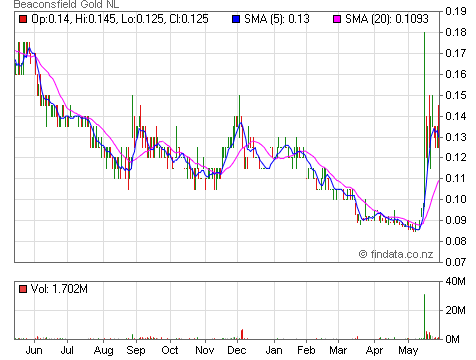
Task: Click the 'SMA (5): 0.13' legend label
Action: (x=277, y=19)
